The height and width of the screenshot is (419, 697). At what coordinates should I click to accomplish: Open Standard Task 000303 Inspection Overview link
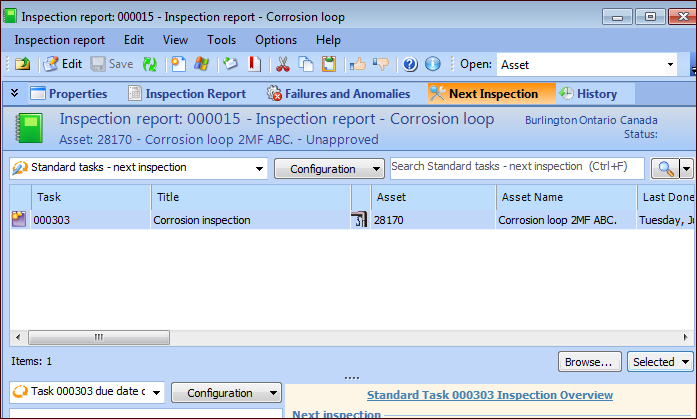(x=489, y=395)
